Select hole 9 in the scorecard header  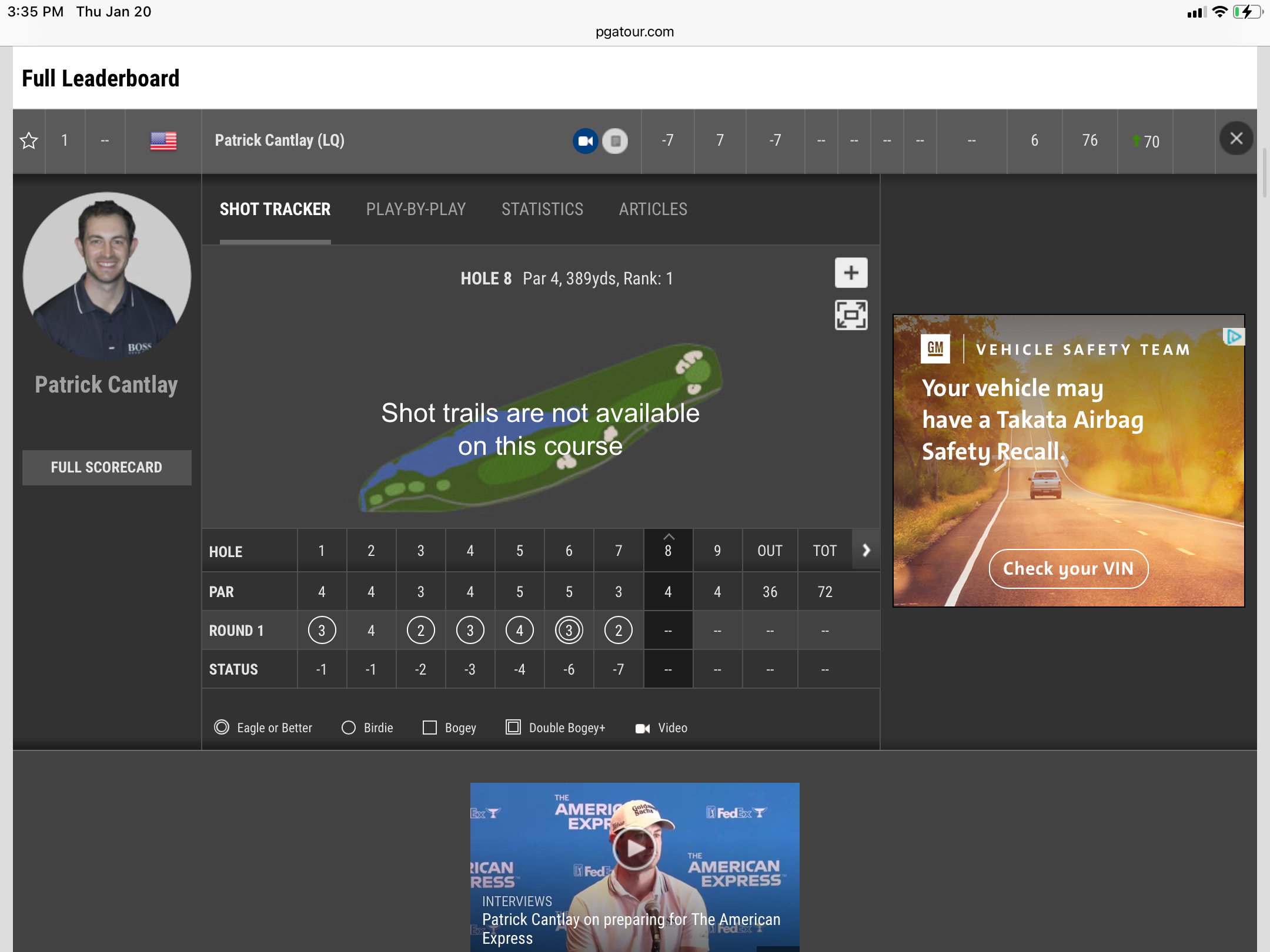[717, 551]
